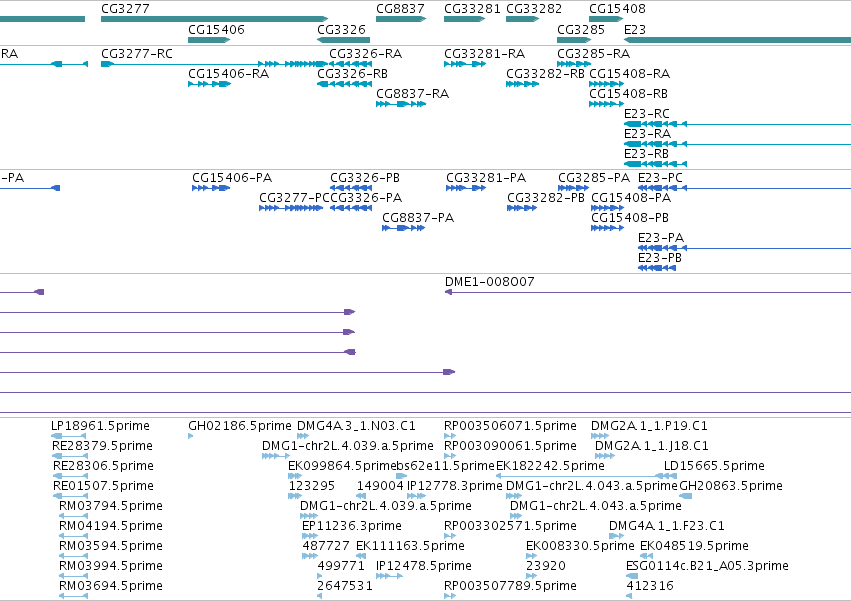Click the EK182242.5prime EST label

point(550,466)
